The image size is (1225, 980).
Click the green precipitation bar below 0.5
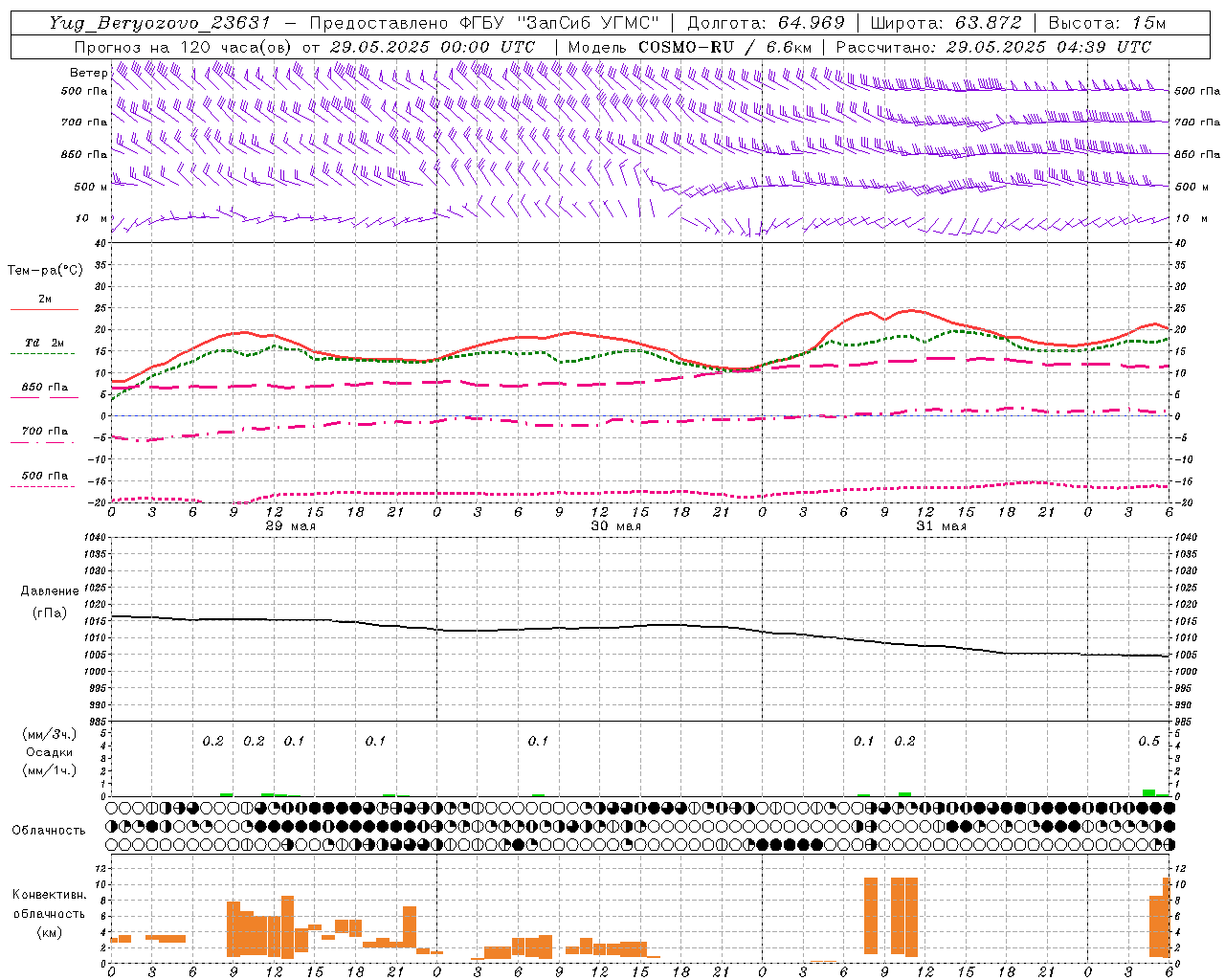pos(1148,792)
